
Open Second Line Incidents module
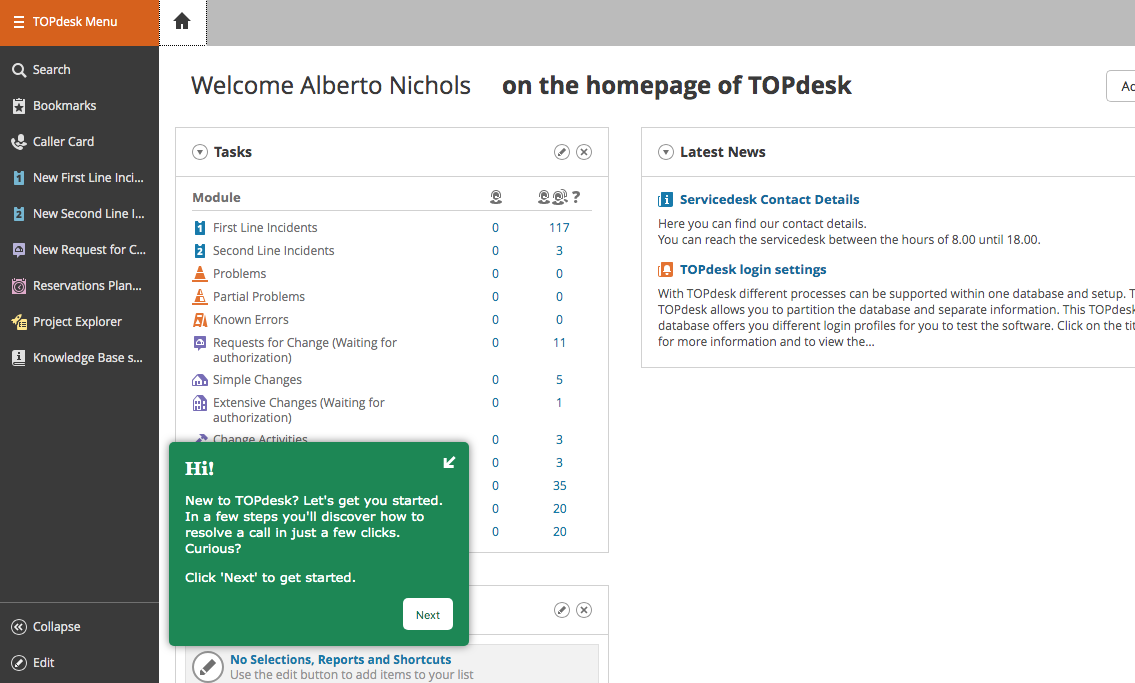point(274,251)
